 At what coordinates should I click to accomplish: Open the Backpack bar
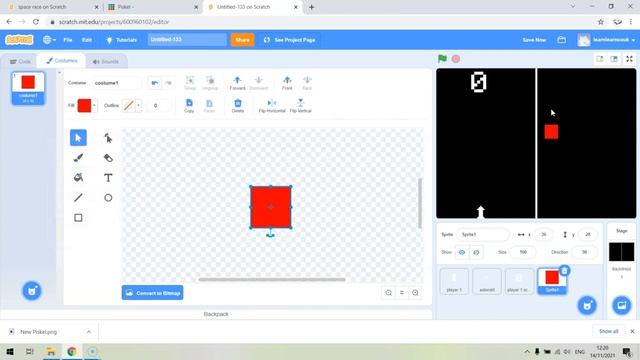point(216,314)
